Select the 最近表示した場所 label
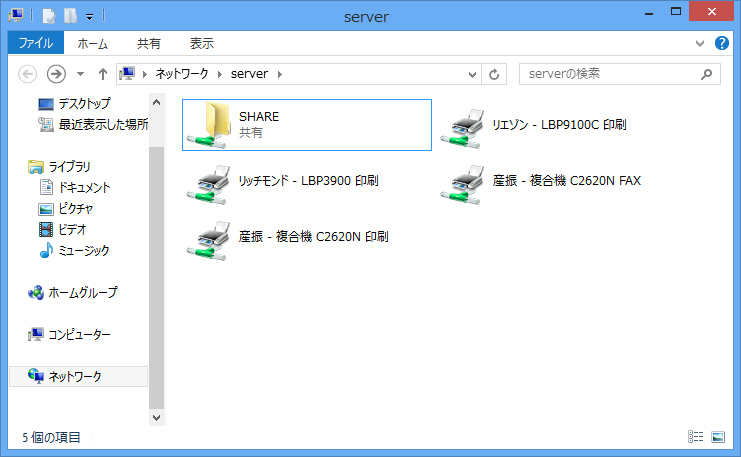Image resolution: width=741 pixels, height=457 pixels. coord(103,124)
